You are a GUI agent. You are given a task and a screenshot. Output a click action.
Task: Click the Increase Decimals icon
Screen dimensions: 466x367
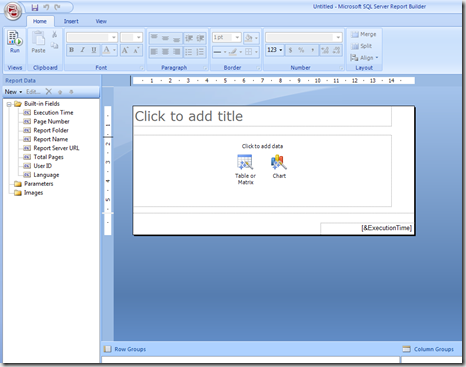pos(325,50)
